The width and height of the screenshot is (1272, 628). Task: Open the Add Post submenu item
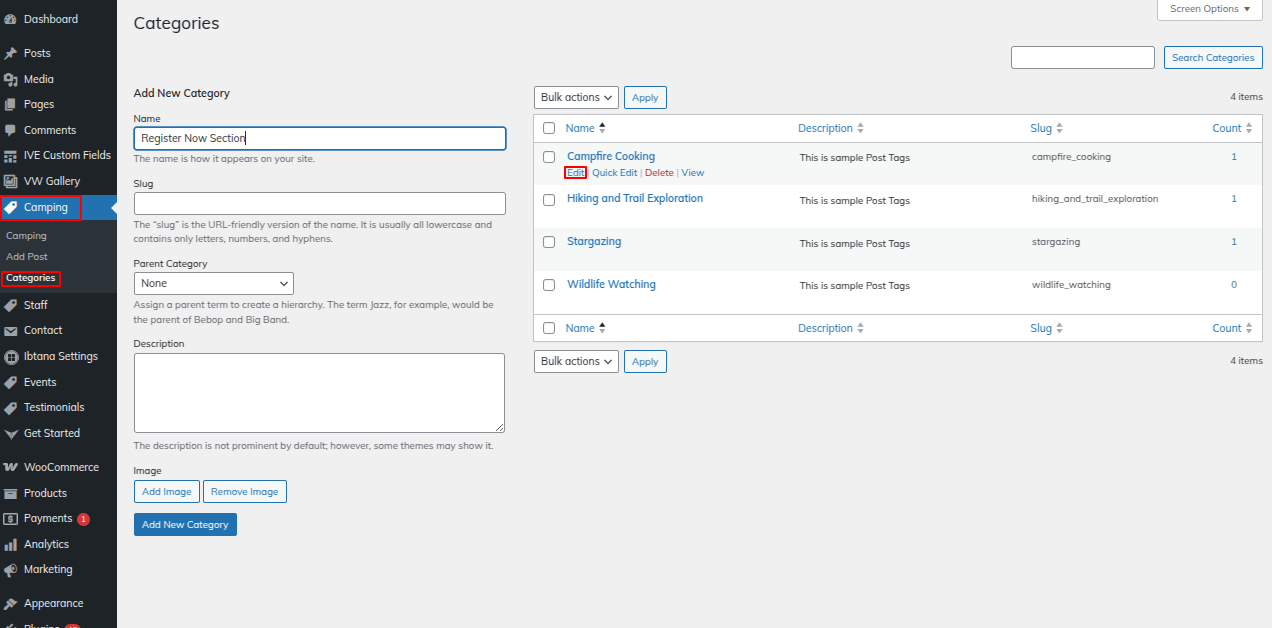tap(27, 257)
